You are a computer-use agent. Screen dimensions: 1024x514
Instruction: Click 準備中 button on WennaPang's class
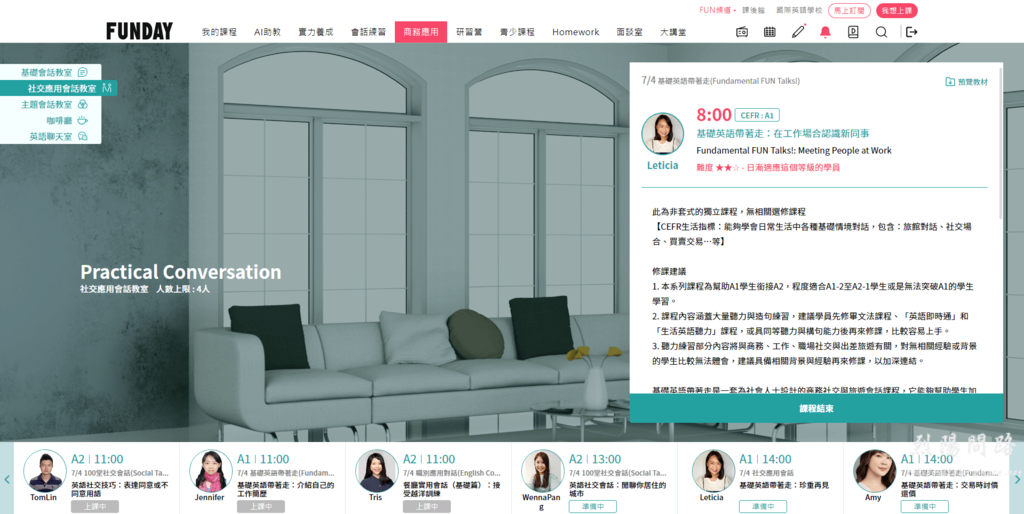[x=592, y=506]
